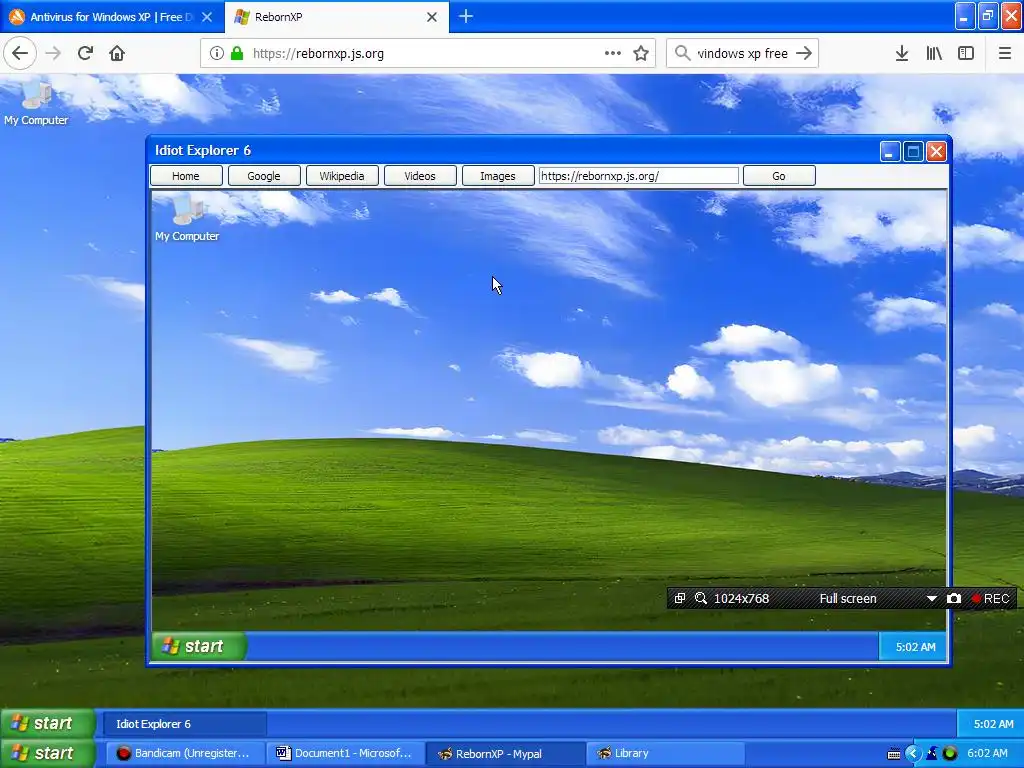Start recording with the REC button
The image size is (1024, 768).
coord(990,598)
